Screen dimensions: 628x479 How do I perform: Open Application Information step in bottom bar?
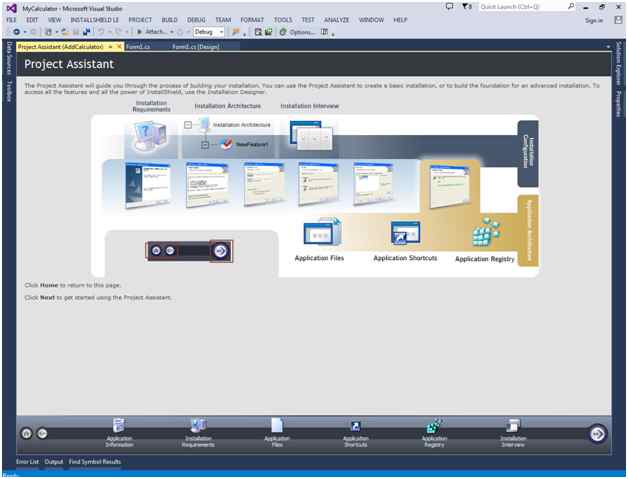[x=119, y=433]
